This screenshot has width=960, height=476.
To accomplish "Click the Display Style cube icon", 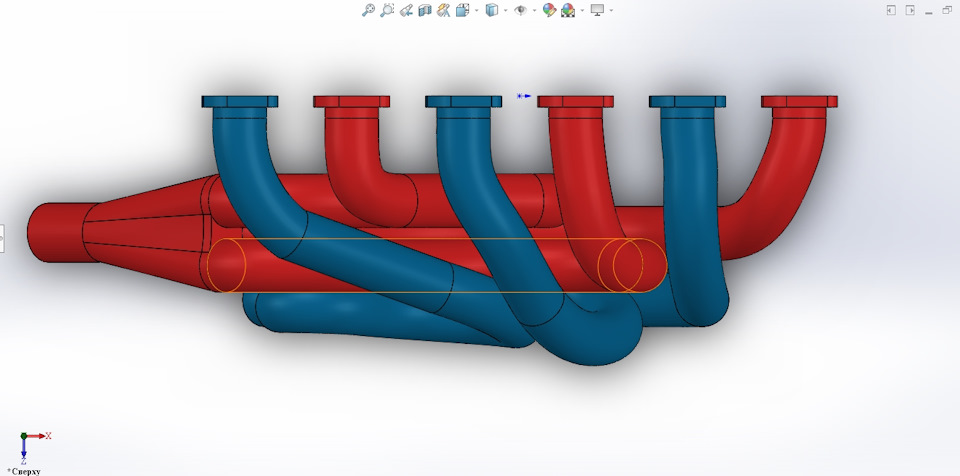I will pyautogui.click(x=492, y=10).
